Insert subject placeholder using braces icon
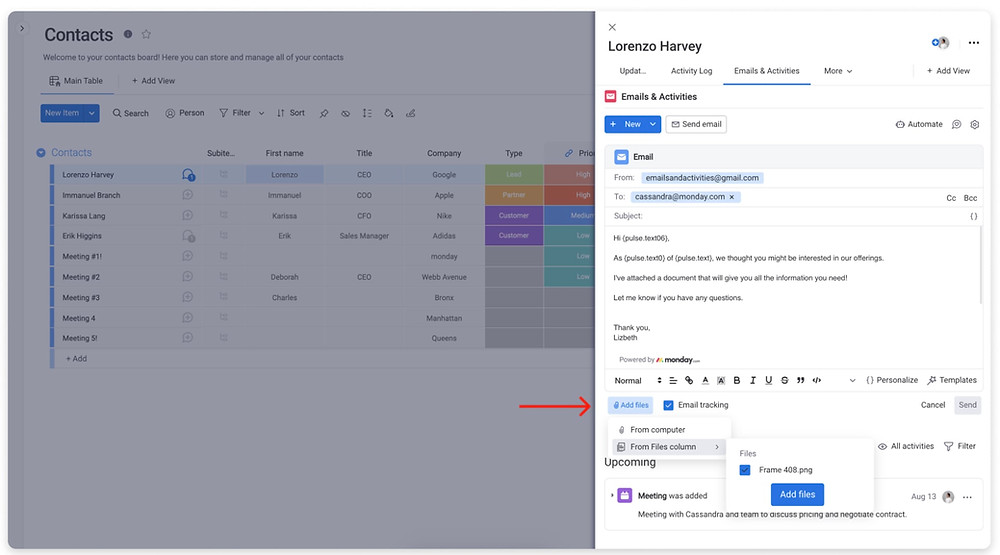1000x555 pixels. coord(973,216)
